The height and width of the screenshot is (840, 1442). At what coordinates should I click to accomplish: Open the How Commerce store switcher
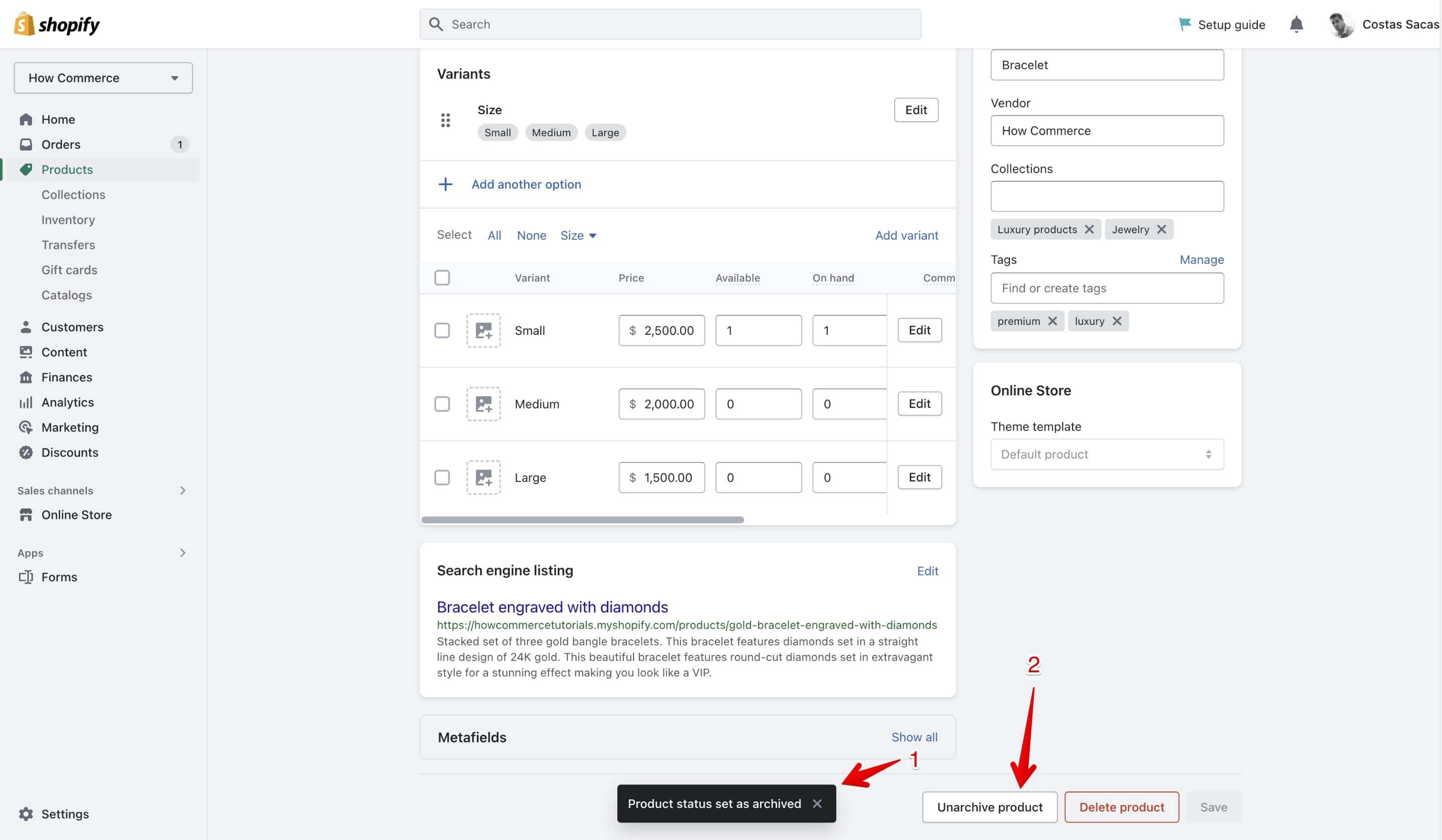(x=103, y=78)
